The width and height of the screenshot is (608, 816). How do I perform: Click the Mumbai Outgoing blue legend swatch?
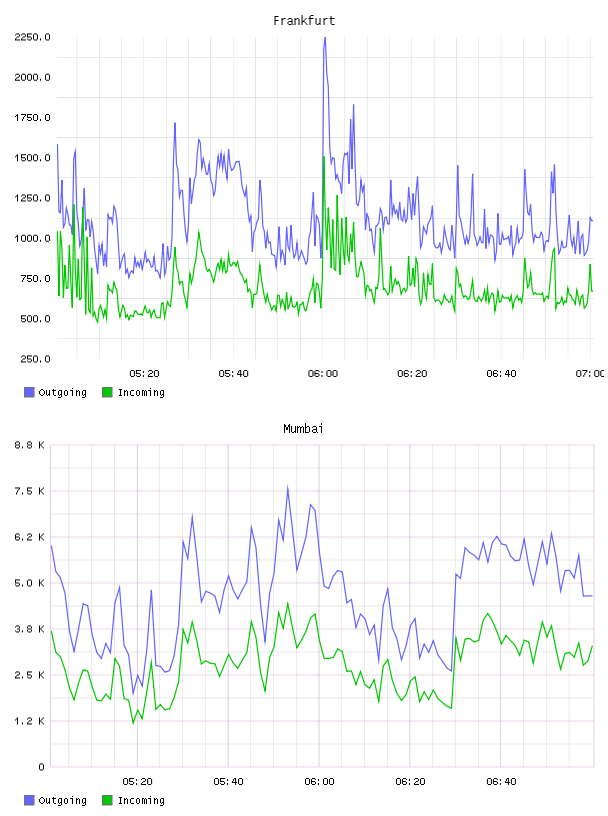coord(29,800)
